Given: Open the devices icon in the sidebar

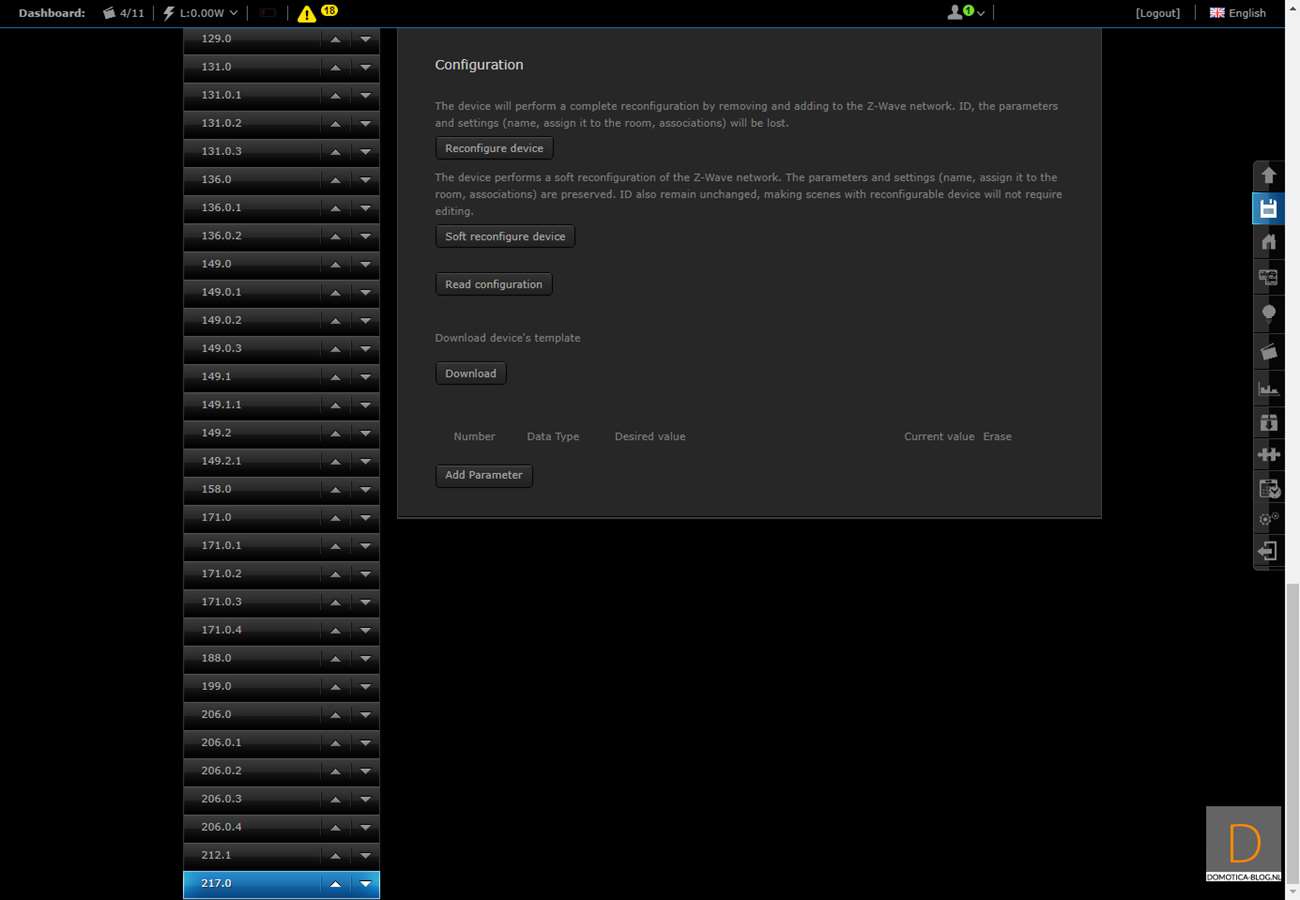Looking at the screenshot, I should [x=1268, y=277].
